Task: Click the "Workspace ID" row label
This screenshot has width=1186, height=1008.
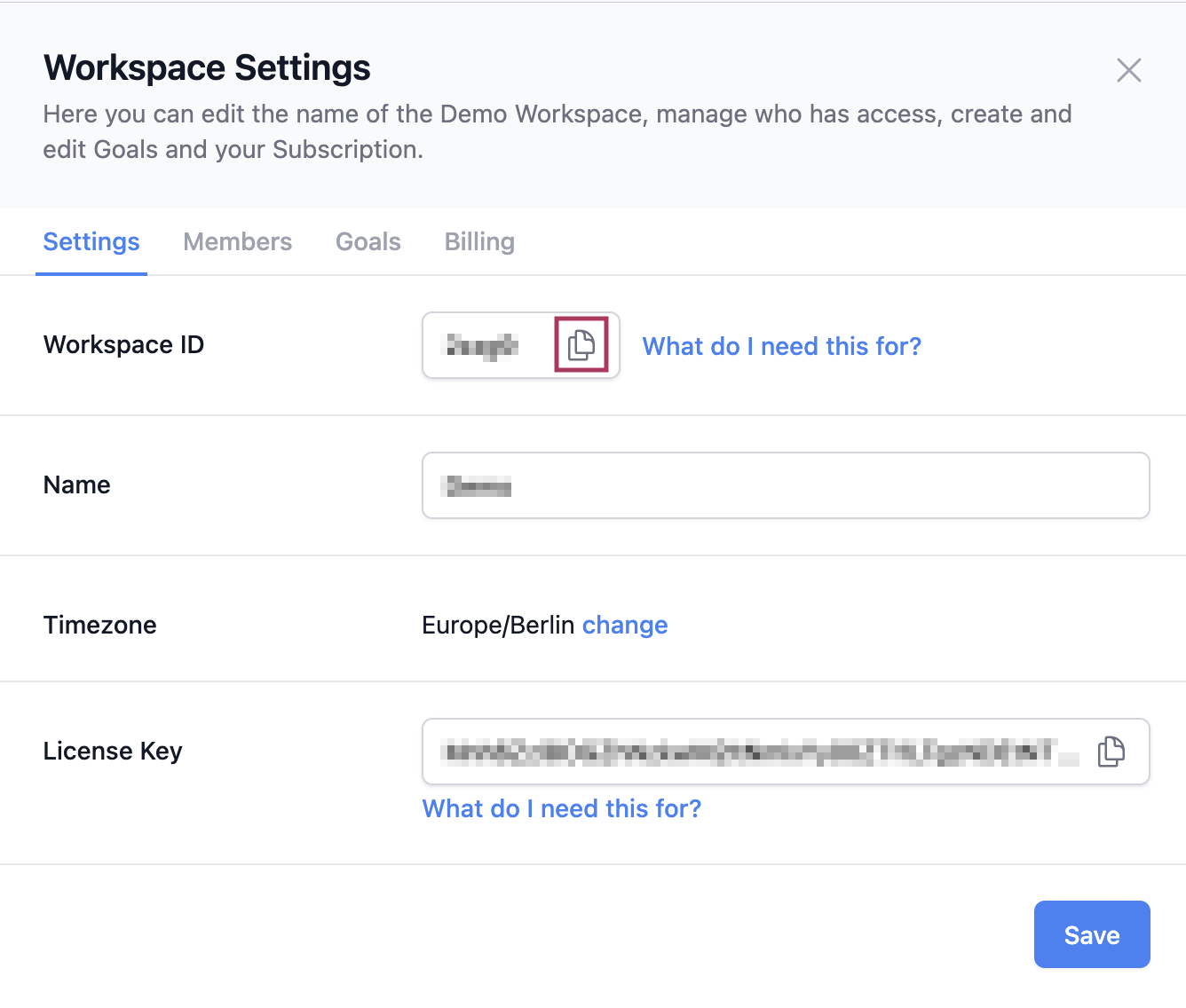Action: pyautogui.click(x=123, y=345)
